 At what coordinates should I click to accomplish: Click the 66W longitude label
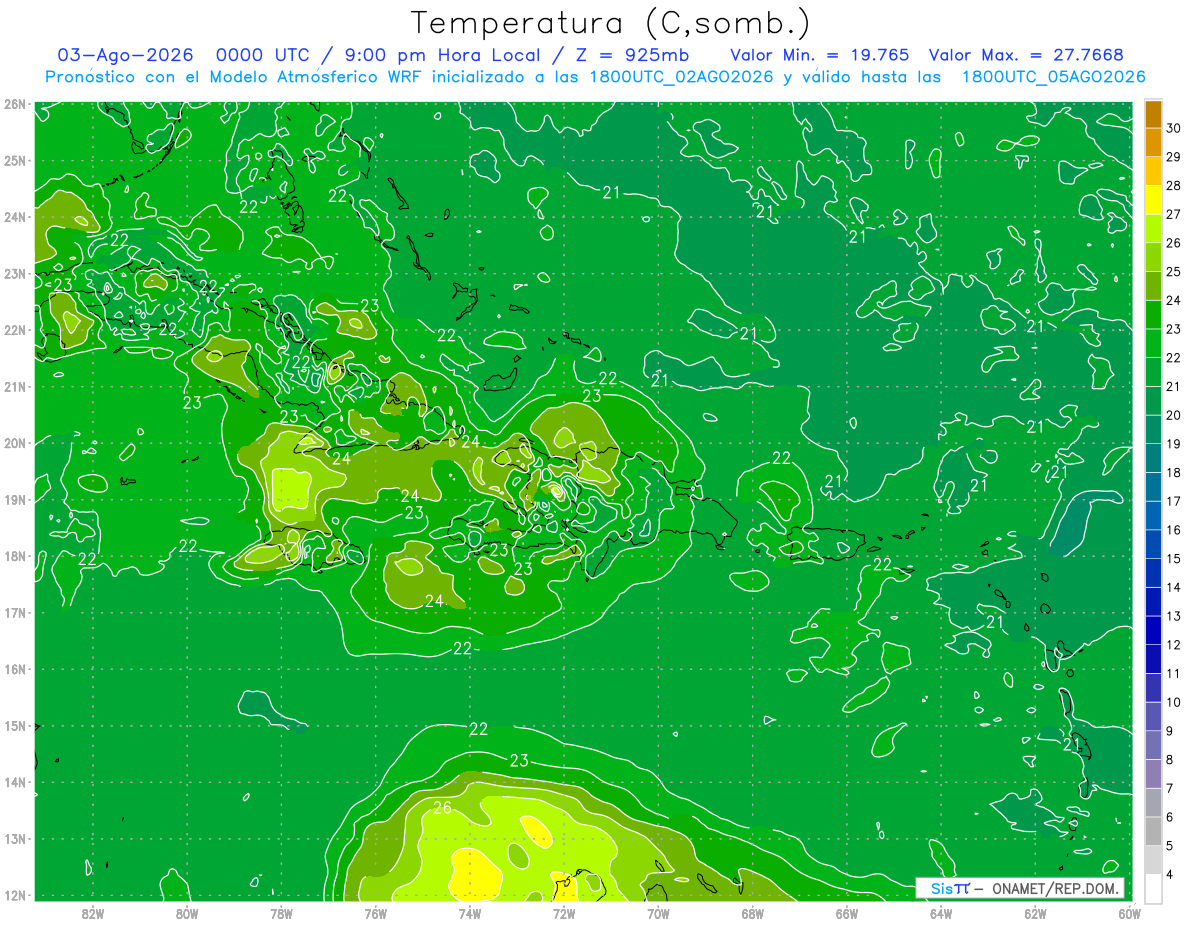tap(847, 913)
